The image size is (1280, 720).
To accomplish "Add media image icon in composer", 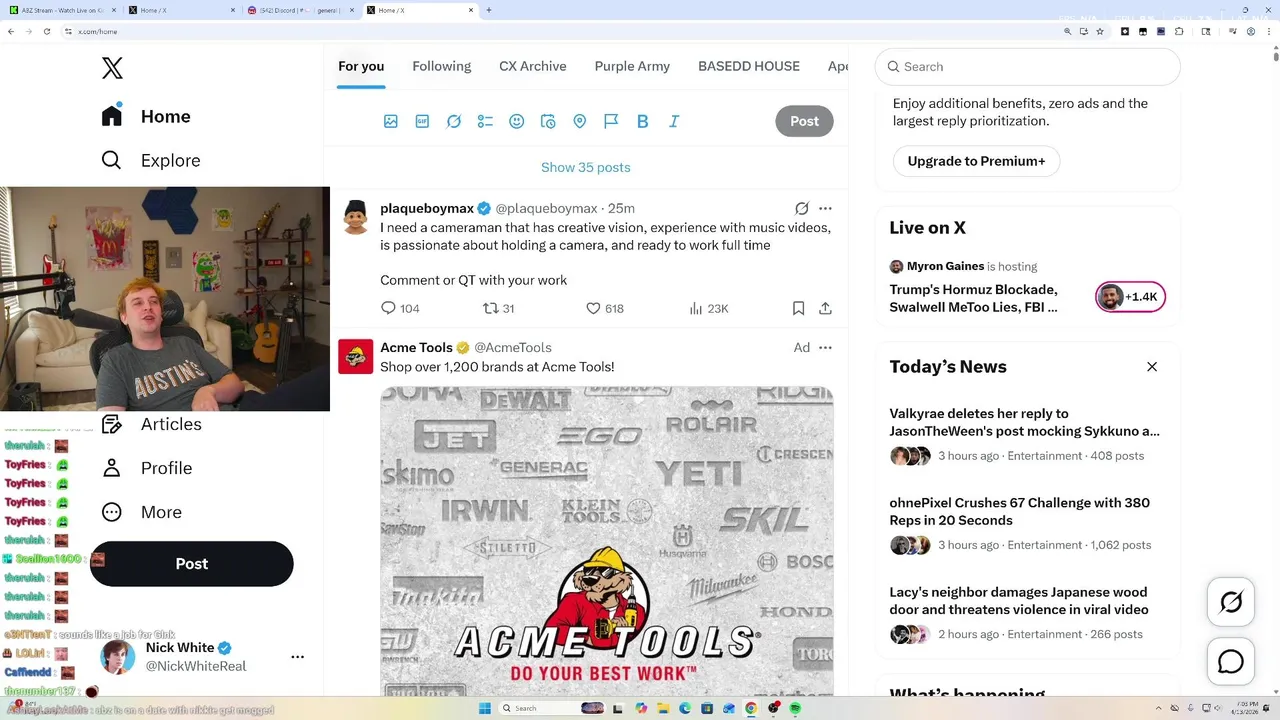I will pyautogui.click(x=391, y=121).
